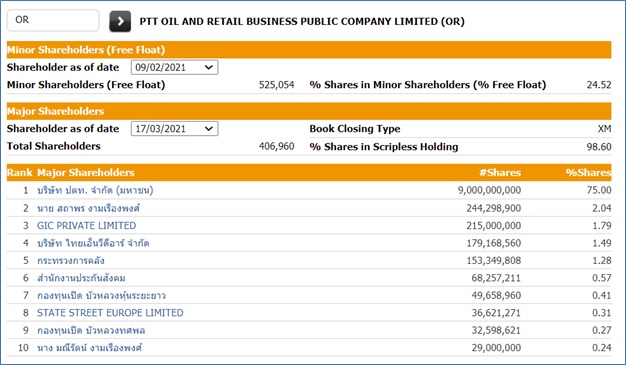Click the Rank column header
This screenshot has height=365, width=626.
20,173
